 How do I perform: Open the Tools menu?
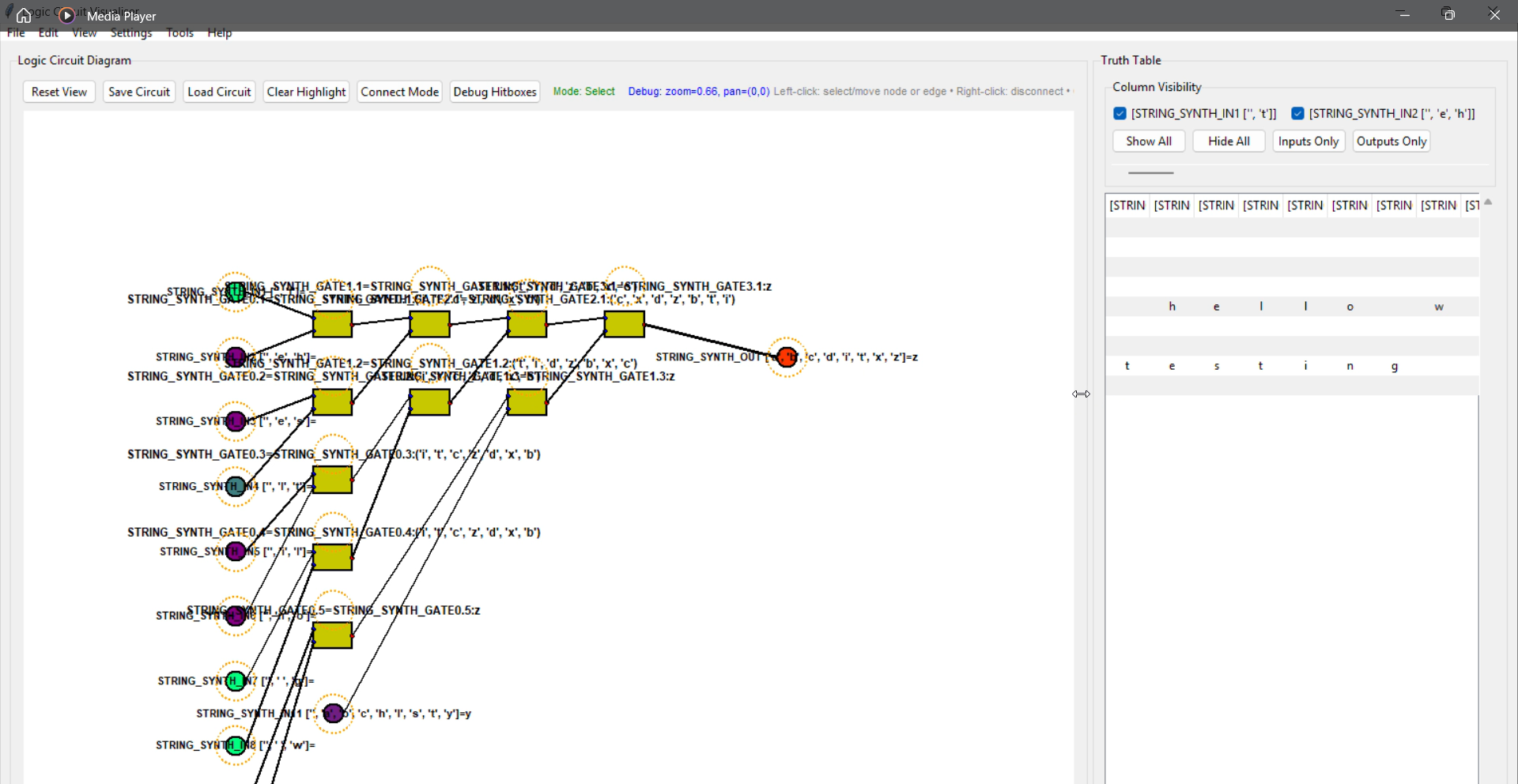tap(179, 32)
